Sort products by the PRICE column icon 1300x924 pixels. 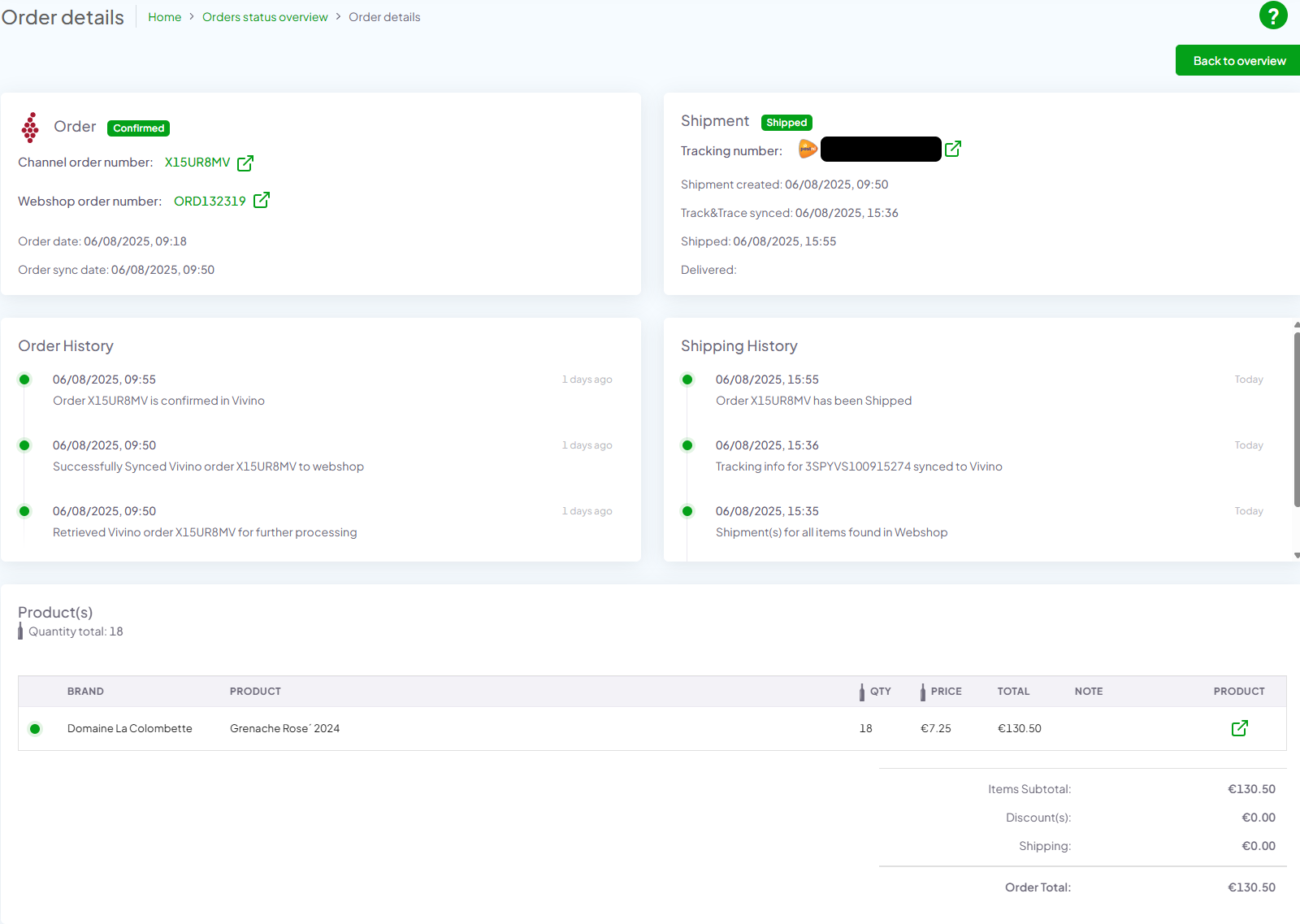coord(923,692)
